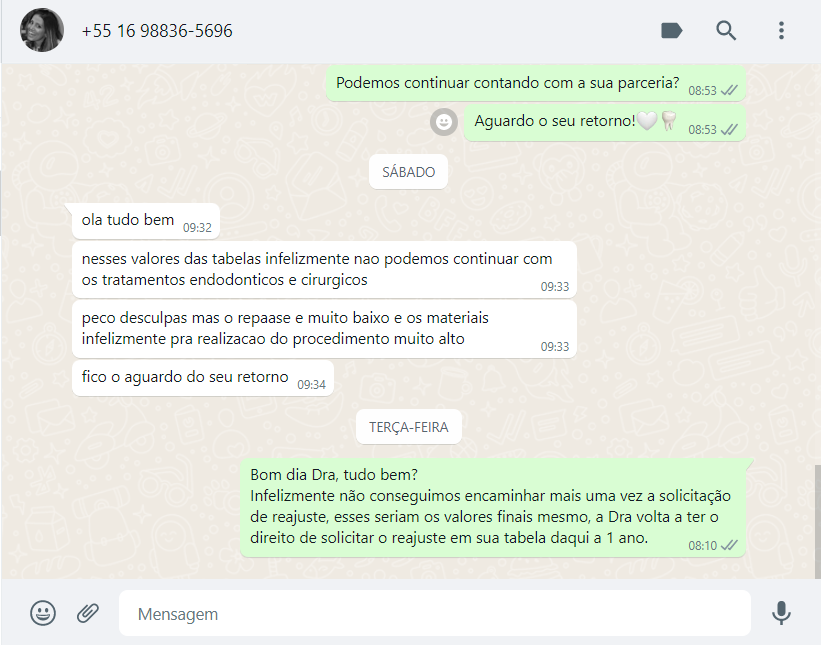This screenshot has width=821, height=645.
Task: Click the double-check read receipt on 08:10 message
Action: [729, 546]
